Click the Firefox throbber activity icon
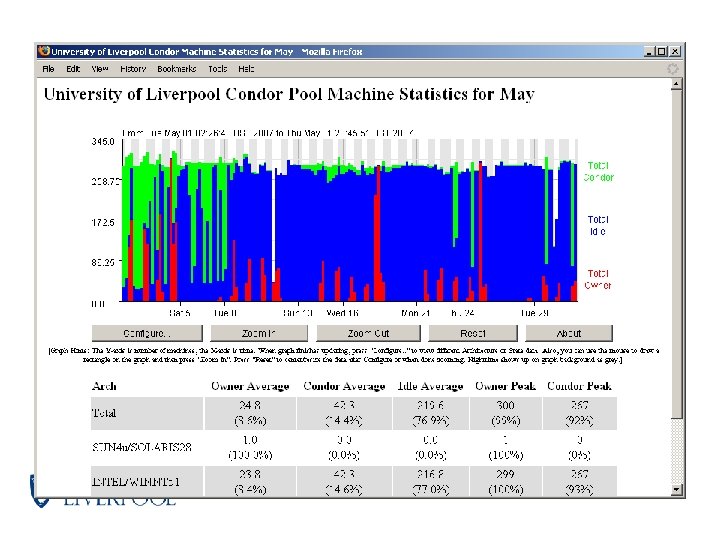The height and width of the screenshot is (540, 720). (673, 69)
